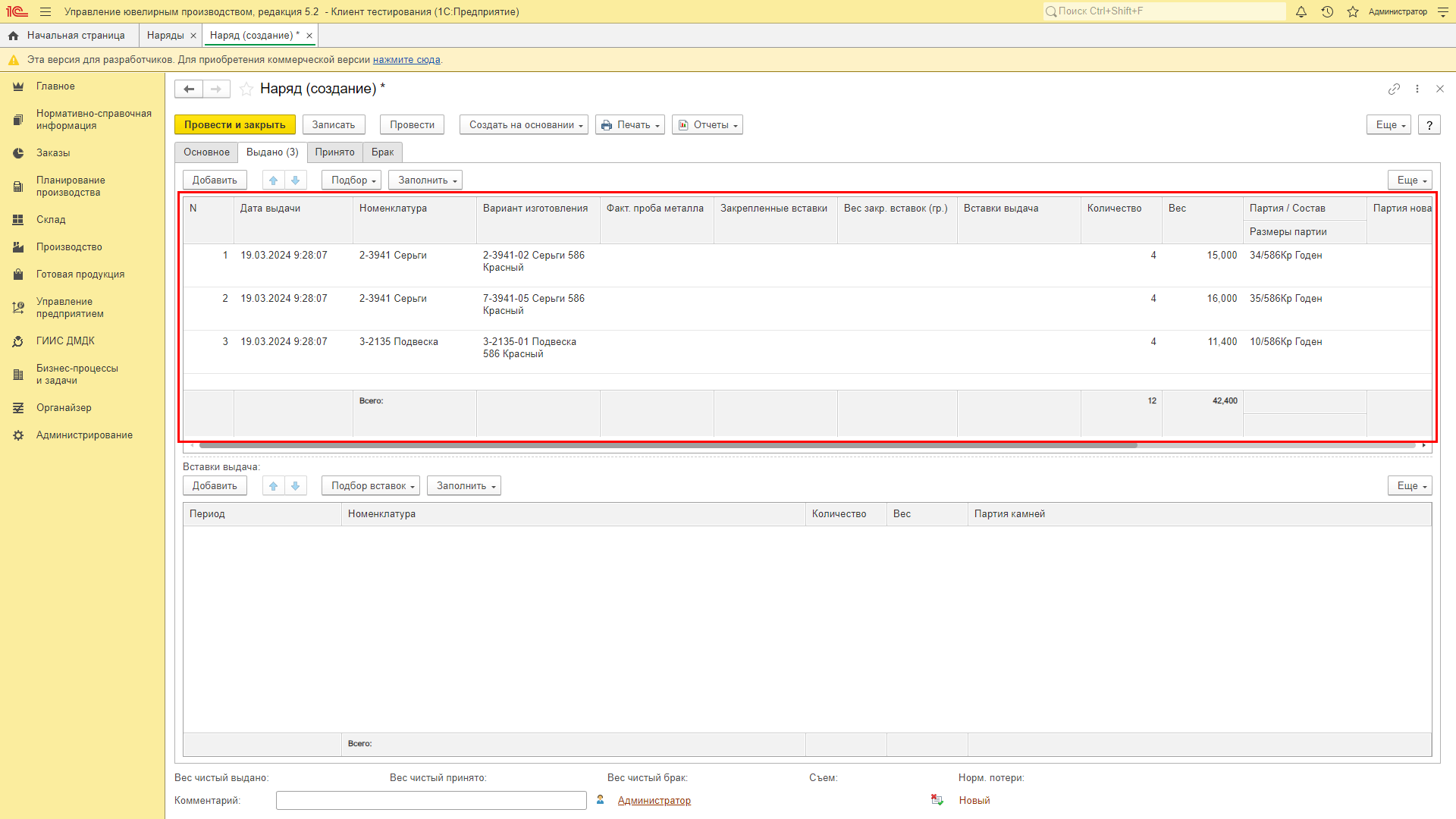Navigate back with left arrow button
The width and height of the screenshot is (1456, 819).
(189, 89)
